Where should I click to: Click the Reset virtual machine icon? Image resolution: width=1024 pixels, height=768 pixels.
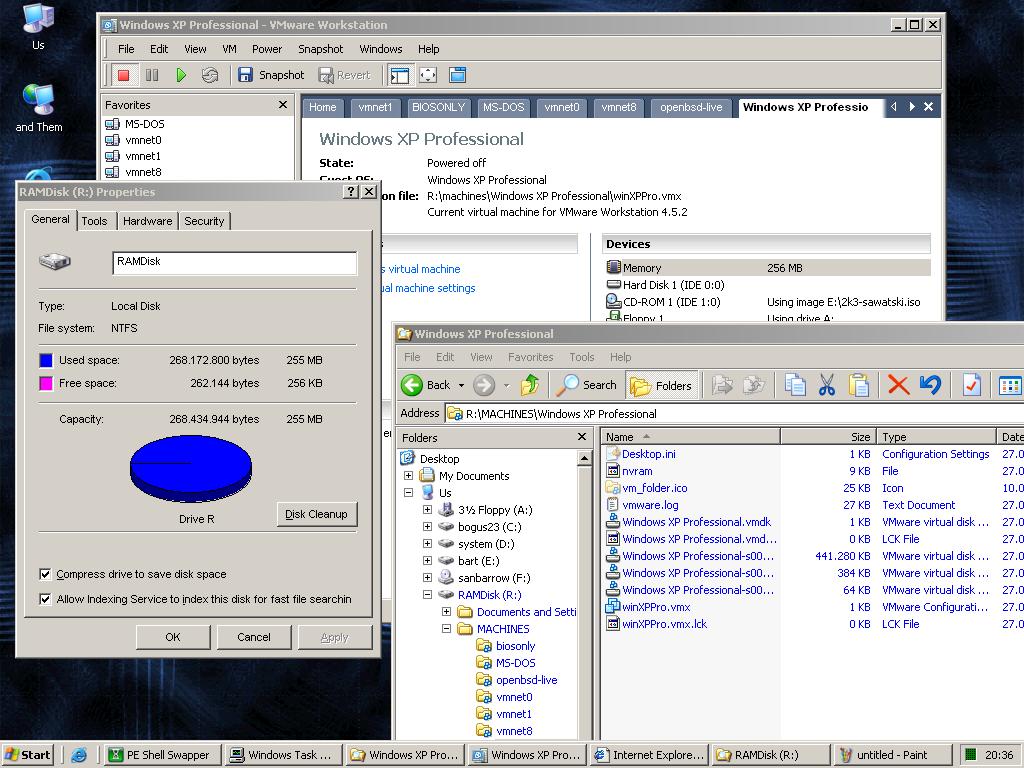pos(209,75)
